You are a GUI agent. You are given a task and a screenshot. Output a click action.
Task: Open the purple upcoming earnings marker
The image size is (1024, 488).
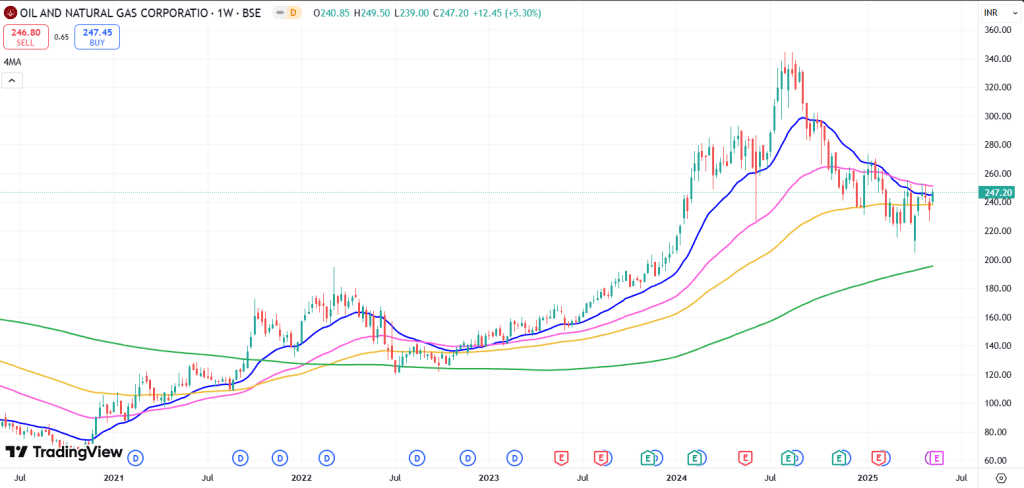(x=937, y=458)
